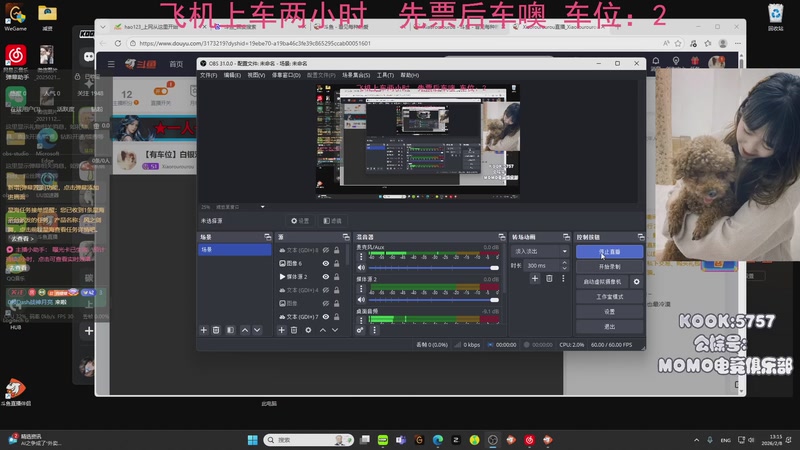Unlock the 媒体源 2 source lock
The image size is (800, 450).
[337, 277]
